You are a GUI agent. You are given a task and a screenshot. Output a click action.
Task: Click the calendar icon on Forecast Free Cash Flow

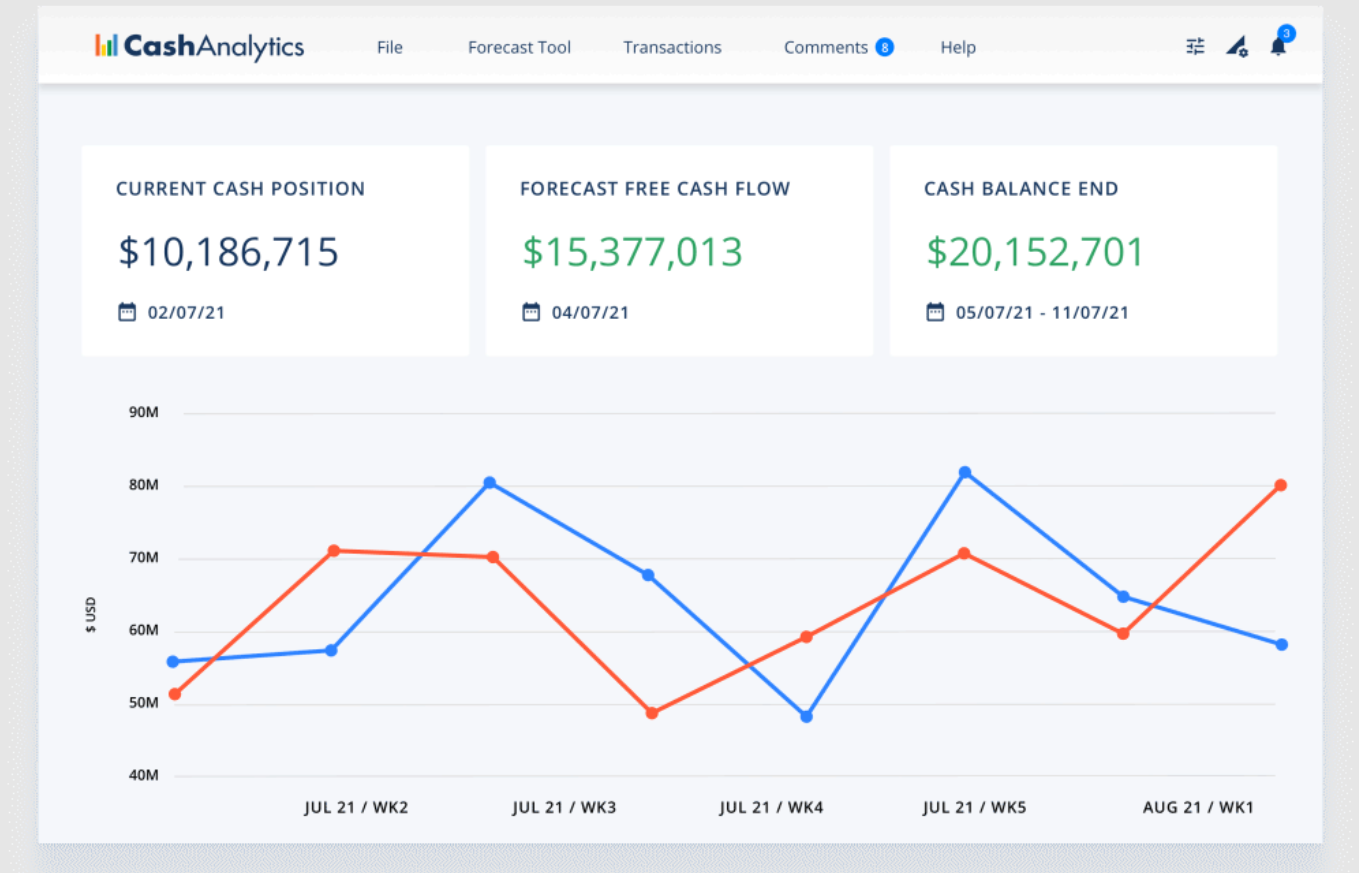click(530, 311)
